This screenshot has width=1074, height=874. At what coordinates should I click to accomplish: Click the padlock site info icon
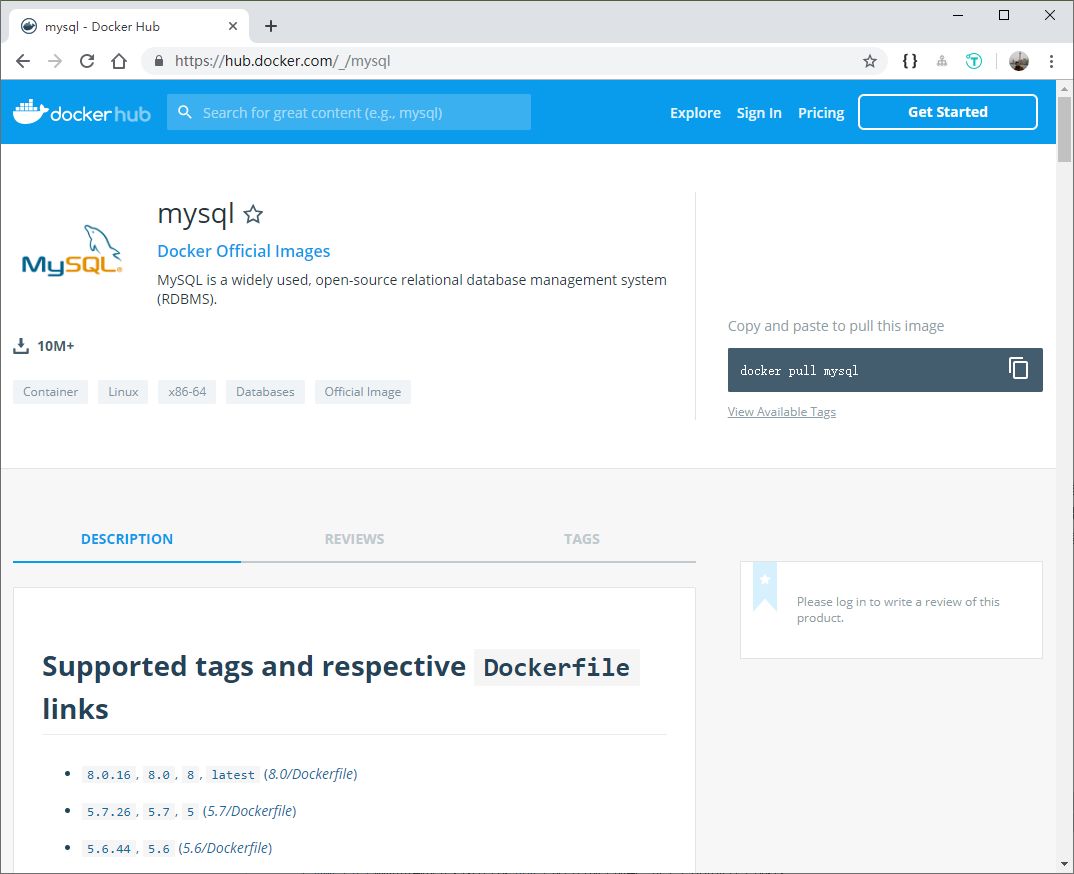[x=159, y=61]
